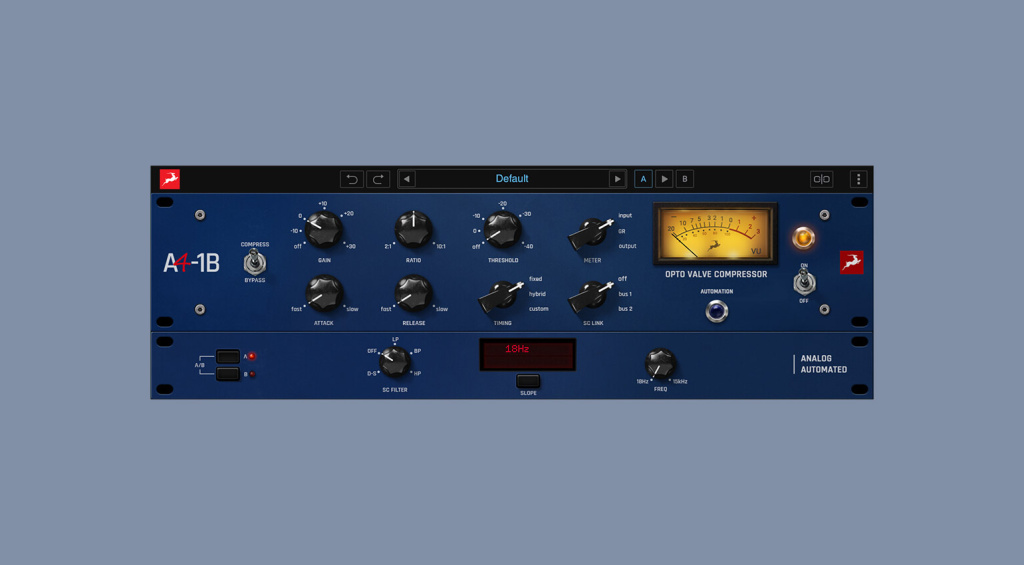The height and width of the screenshot is (565, 1024).
Task: Set SC Link to bus 1 label
Action: tap(625, 294)
